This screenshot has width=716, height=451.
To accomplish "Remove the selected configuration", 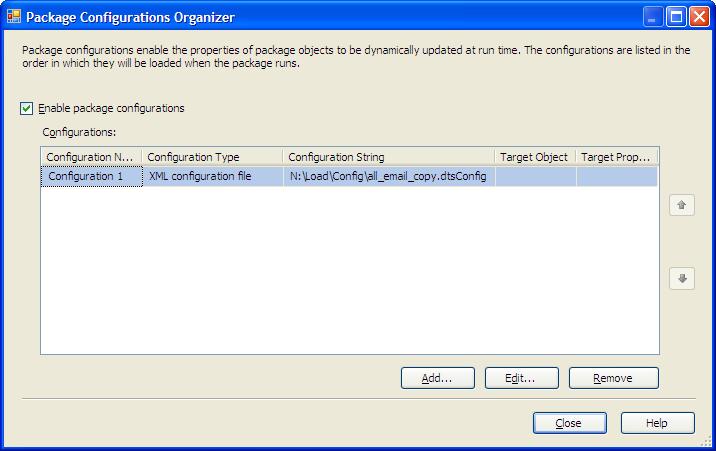I will 613,378.
